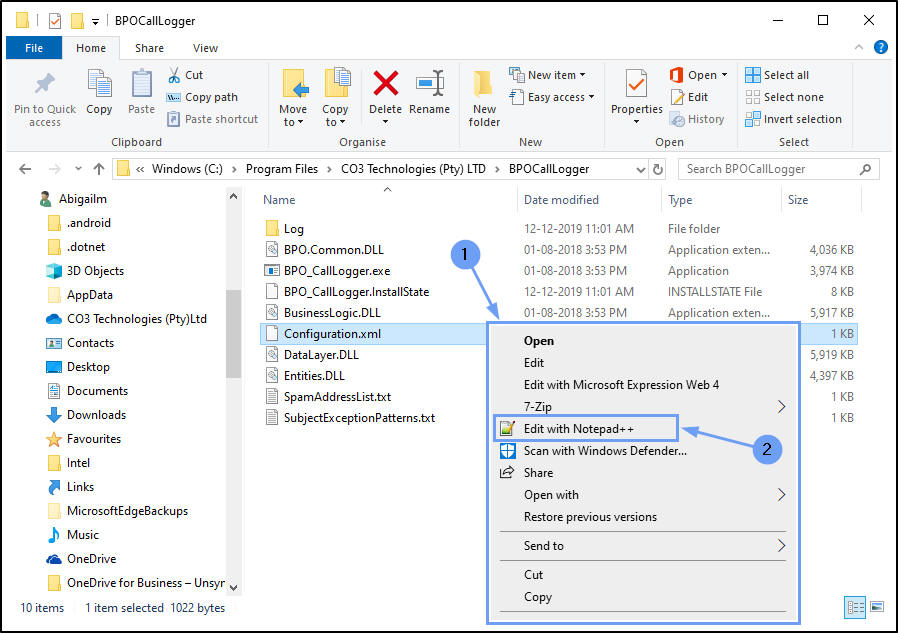Click the Help question mark icon

(x=880, y=48)
